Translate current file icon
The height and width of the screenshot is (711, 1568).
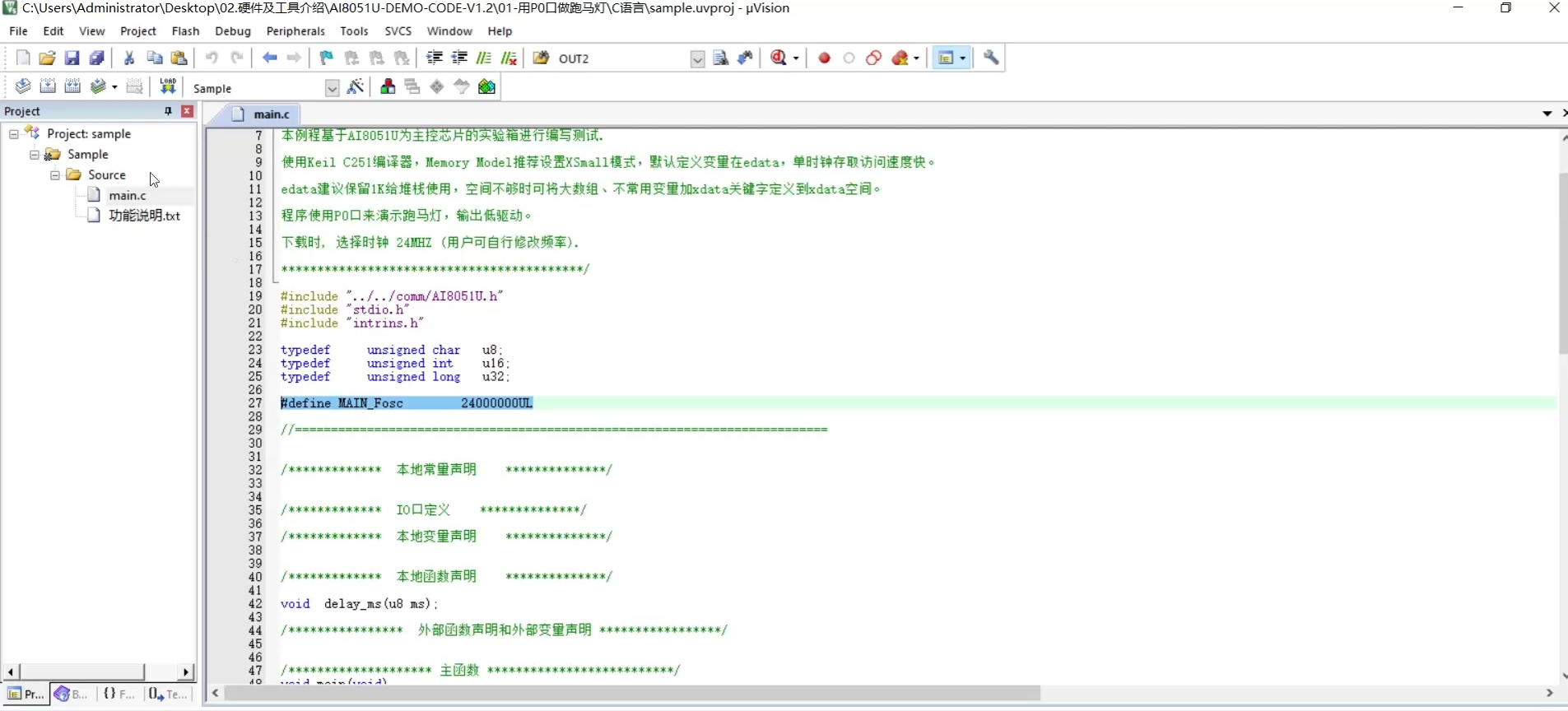(23, 86)
